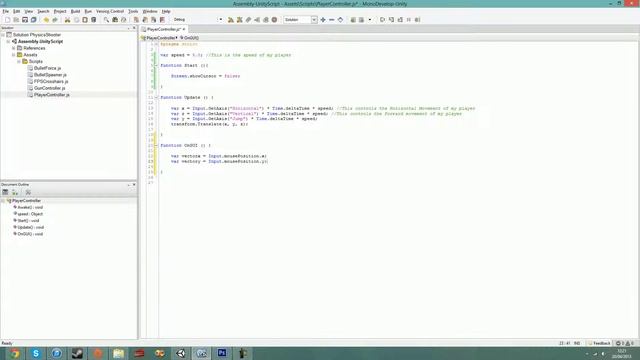Click the Reset Zoom toolbar icon
640x360 pixels.
pos(340,20)
